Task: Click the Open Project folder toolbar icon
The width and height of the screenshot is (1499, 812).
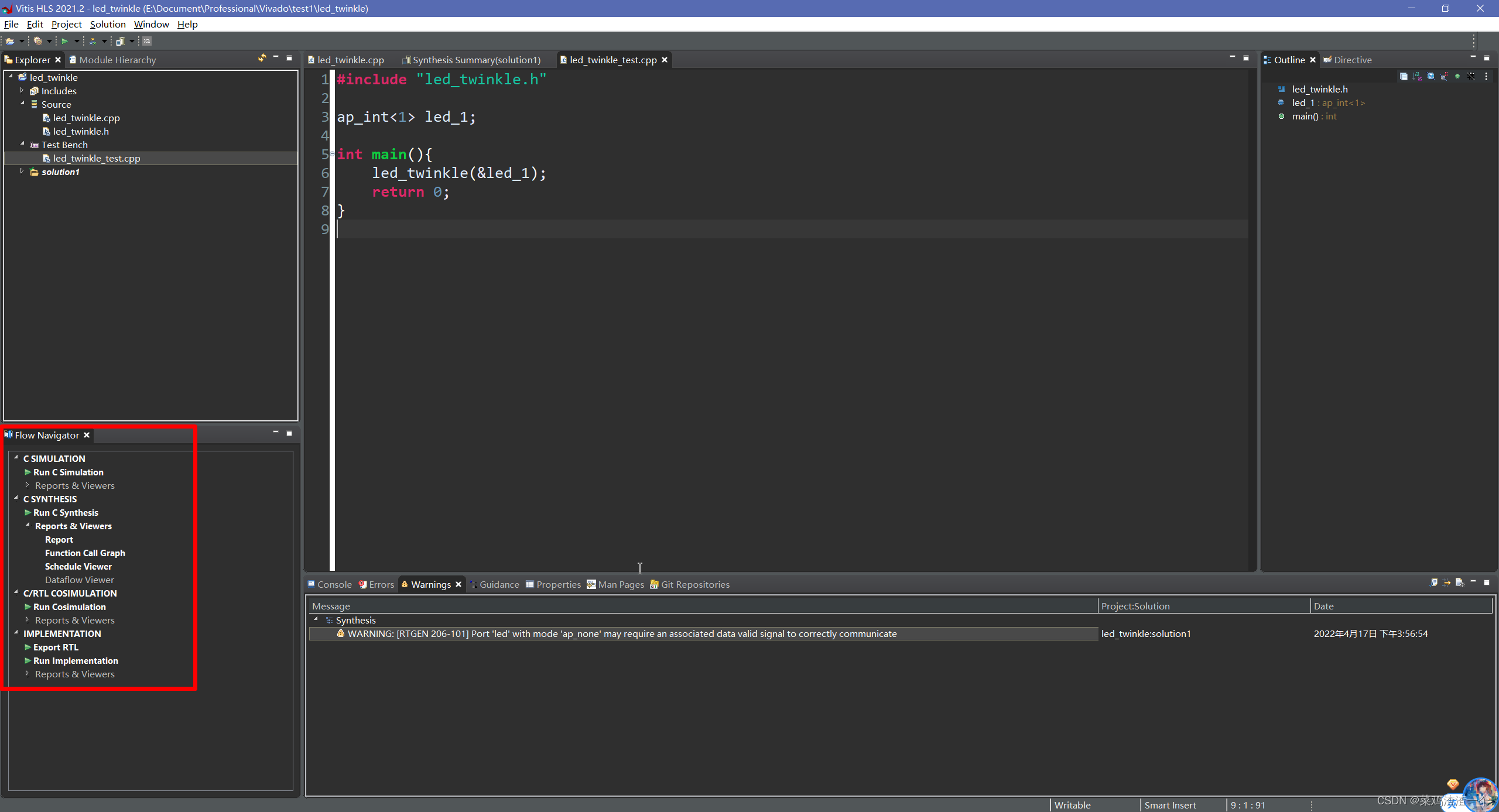Action: [x=10, y=41]
